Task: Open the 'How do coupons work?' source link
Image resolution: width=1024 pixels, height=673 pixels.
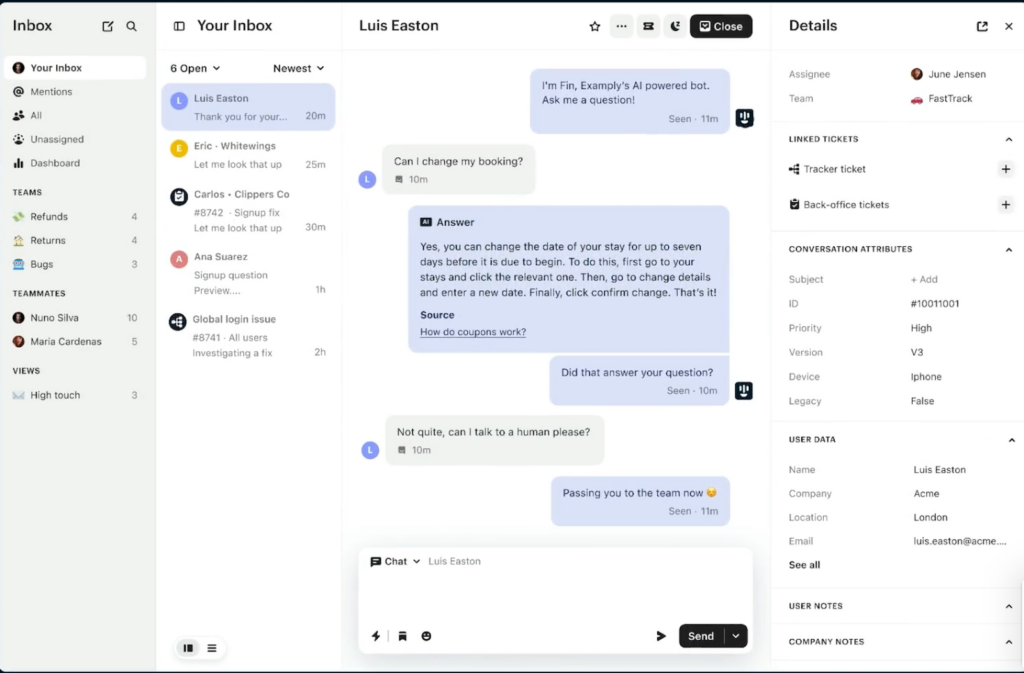Action: coord(473,332)
